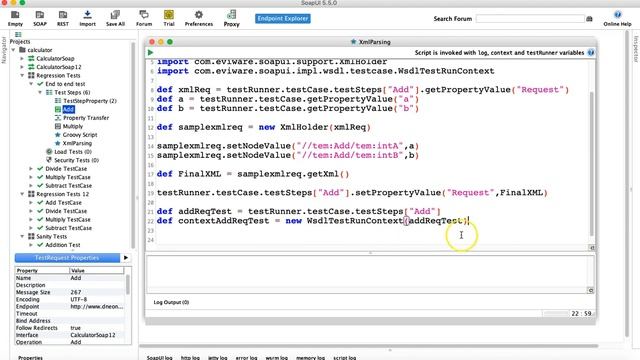Select the Add test step in tree
640x360 pixels.
pyautogui.click(x=69, y=109)
